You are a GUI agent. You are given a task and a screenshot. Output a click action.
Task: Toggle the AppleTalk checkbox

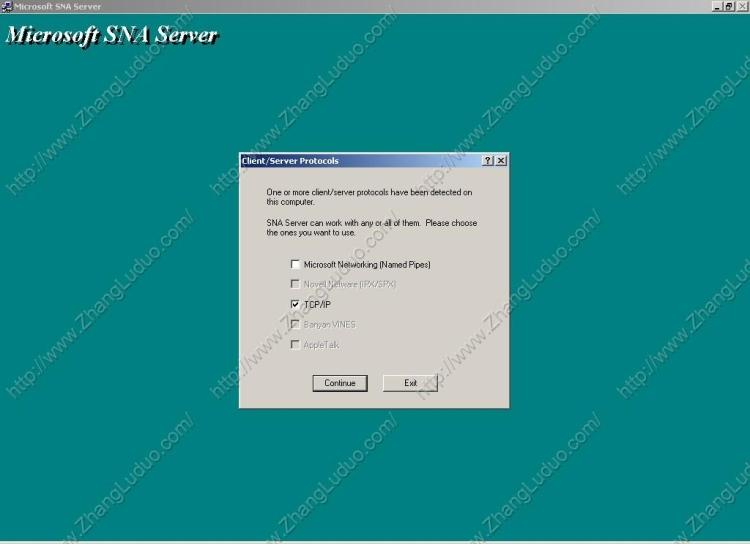(x=295, y=344)
